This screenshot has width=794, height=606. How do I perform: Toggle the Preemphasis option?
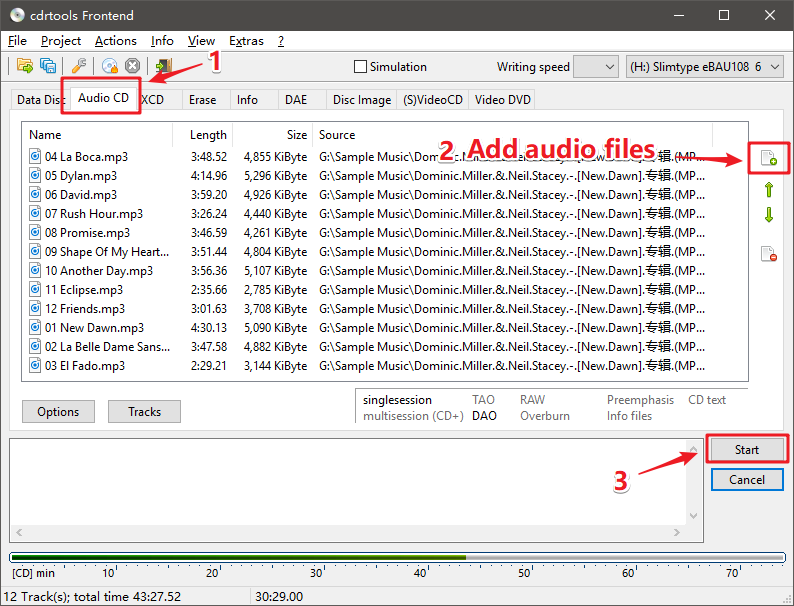point(640,400)
